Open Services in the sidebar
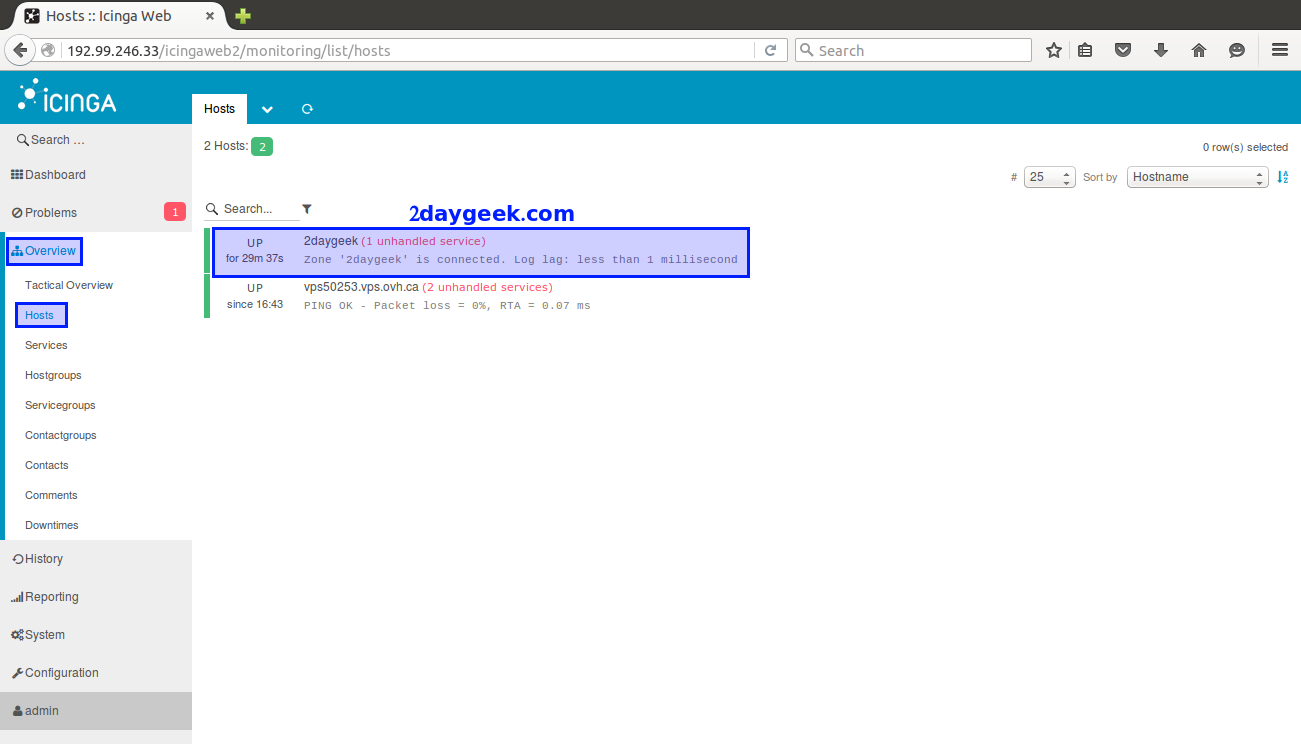The height and width of the screenshot is (744, 1301). click(46, 345)
